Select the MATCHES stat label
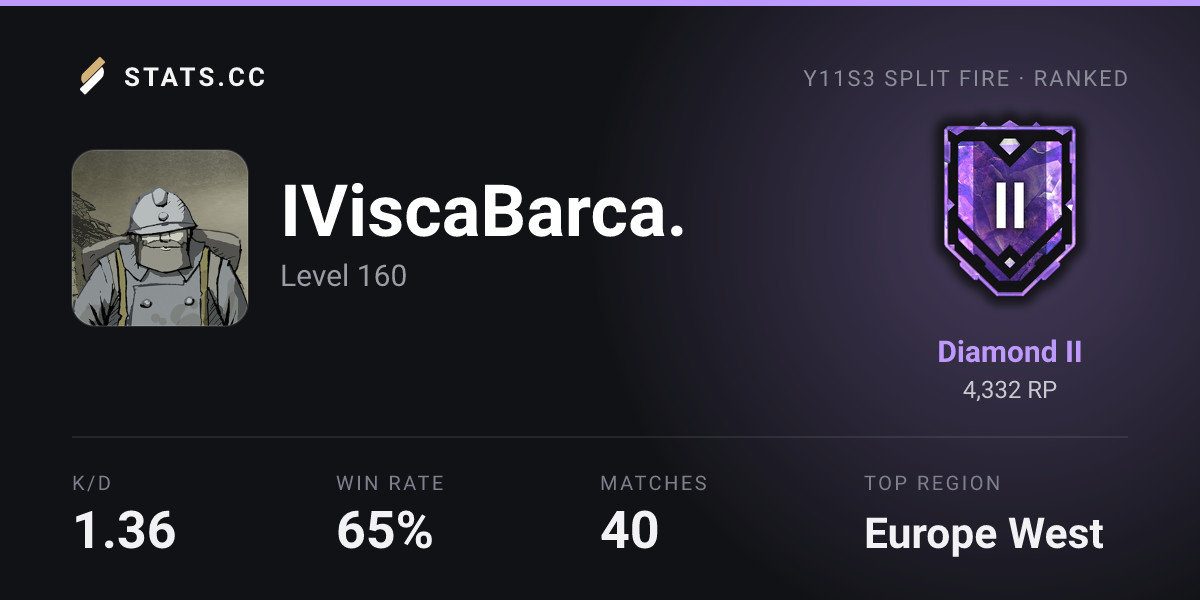 tap(654, 483)
